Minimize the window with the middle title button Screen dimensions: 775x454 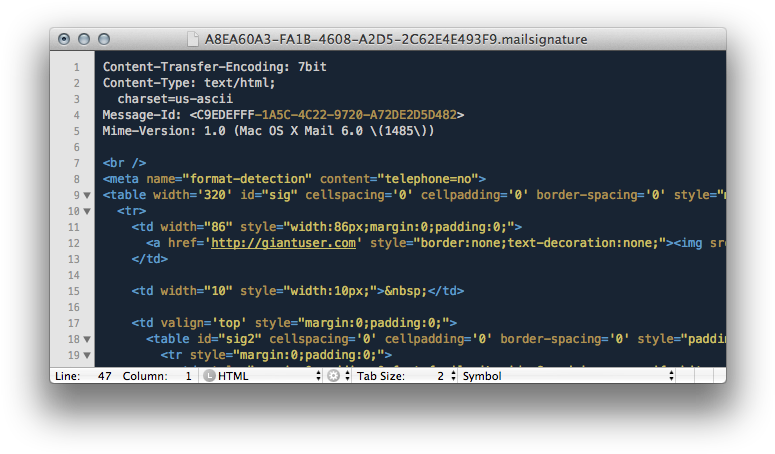(84, 39)
